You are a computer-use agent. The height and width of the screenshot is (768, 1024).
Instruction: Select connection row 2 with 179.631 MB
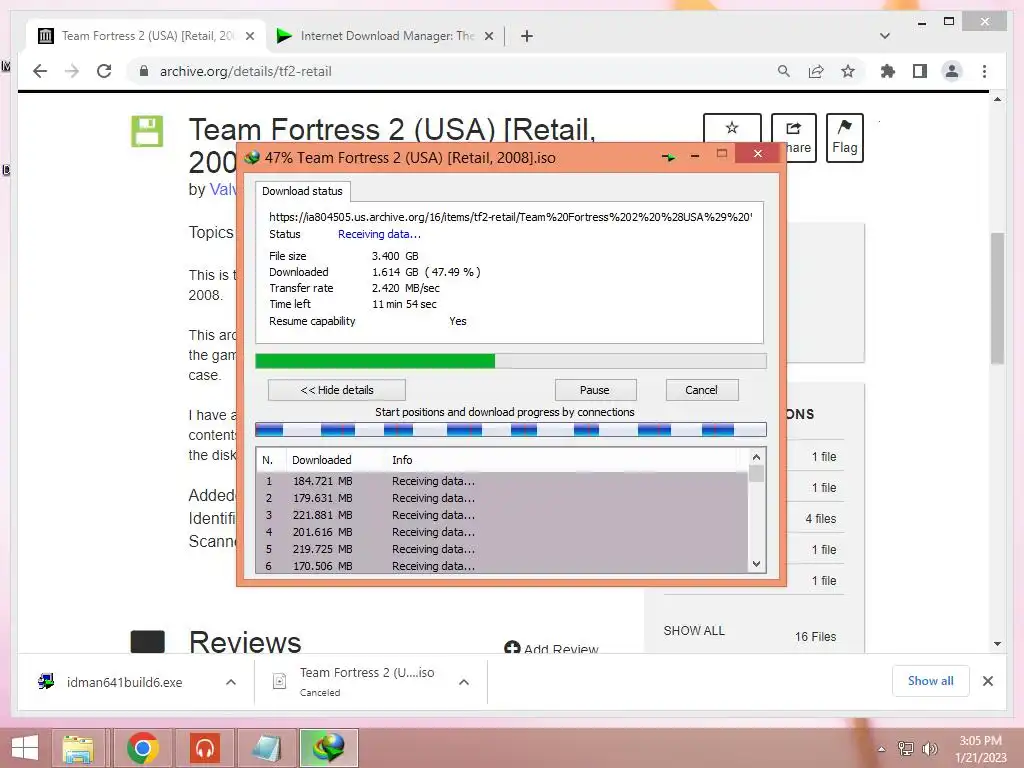point(502,498)
